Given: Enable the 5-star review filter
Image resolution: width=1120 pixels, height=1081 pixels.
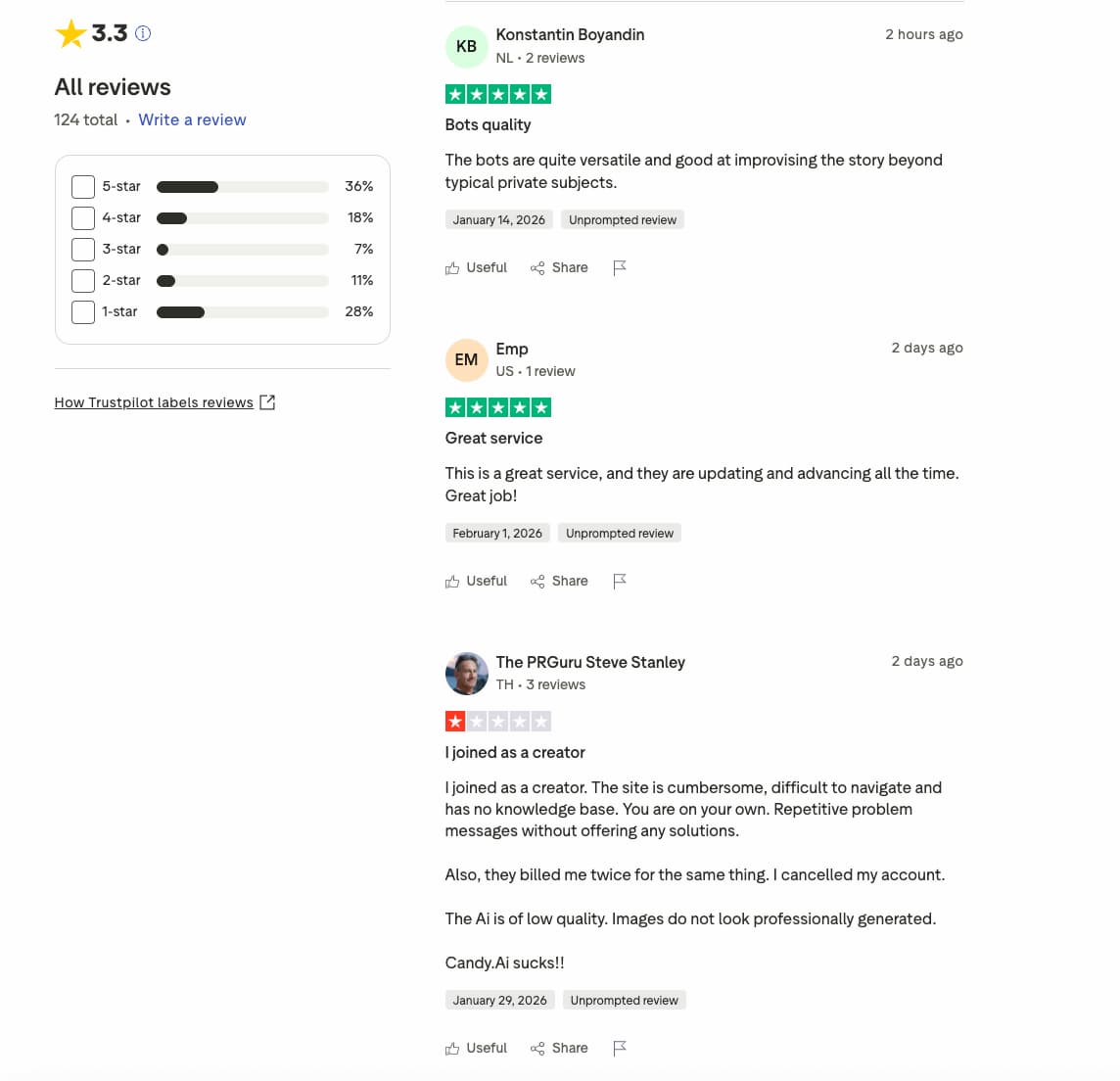Looking at the screenshot, I should click(83, 186).
